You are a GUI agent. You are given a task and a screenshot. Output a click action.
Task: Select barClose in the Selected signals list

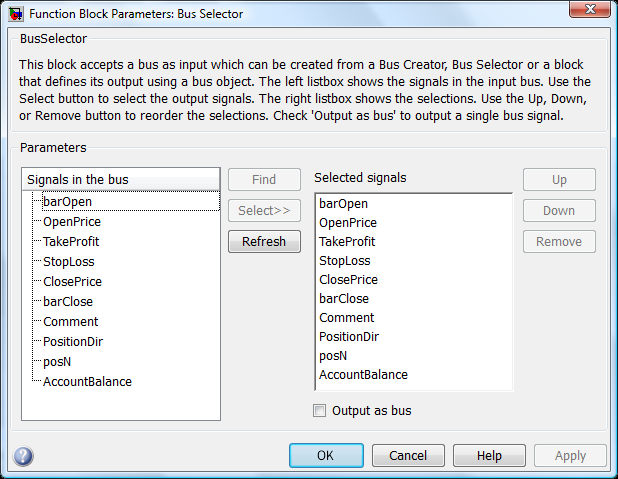click(x=344, y=298)
